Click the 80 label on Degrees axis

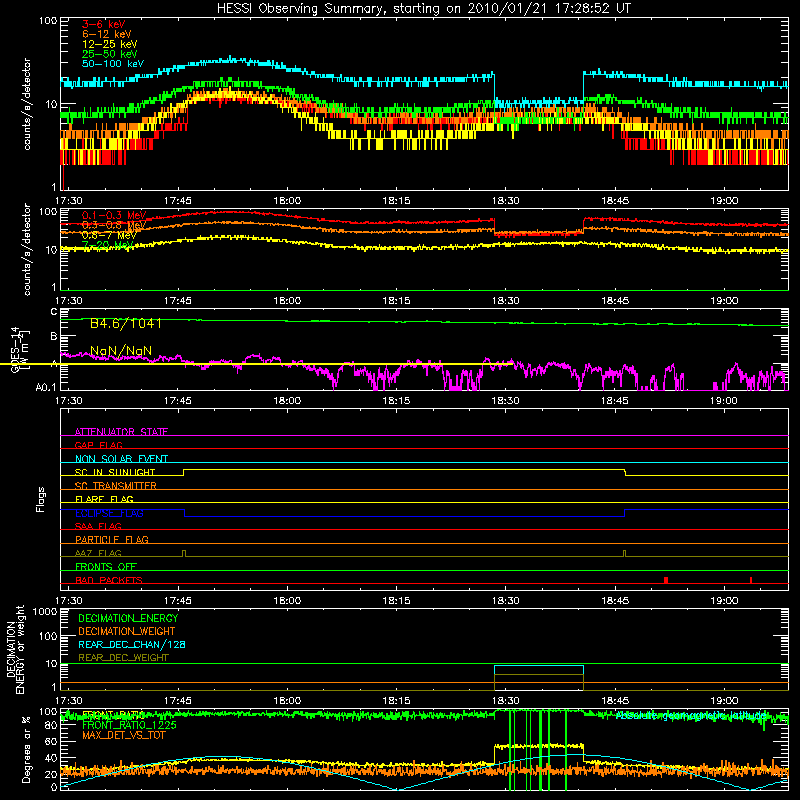(51, 725)
